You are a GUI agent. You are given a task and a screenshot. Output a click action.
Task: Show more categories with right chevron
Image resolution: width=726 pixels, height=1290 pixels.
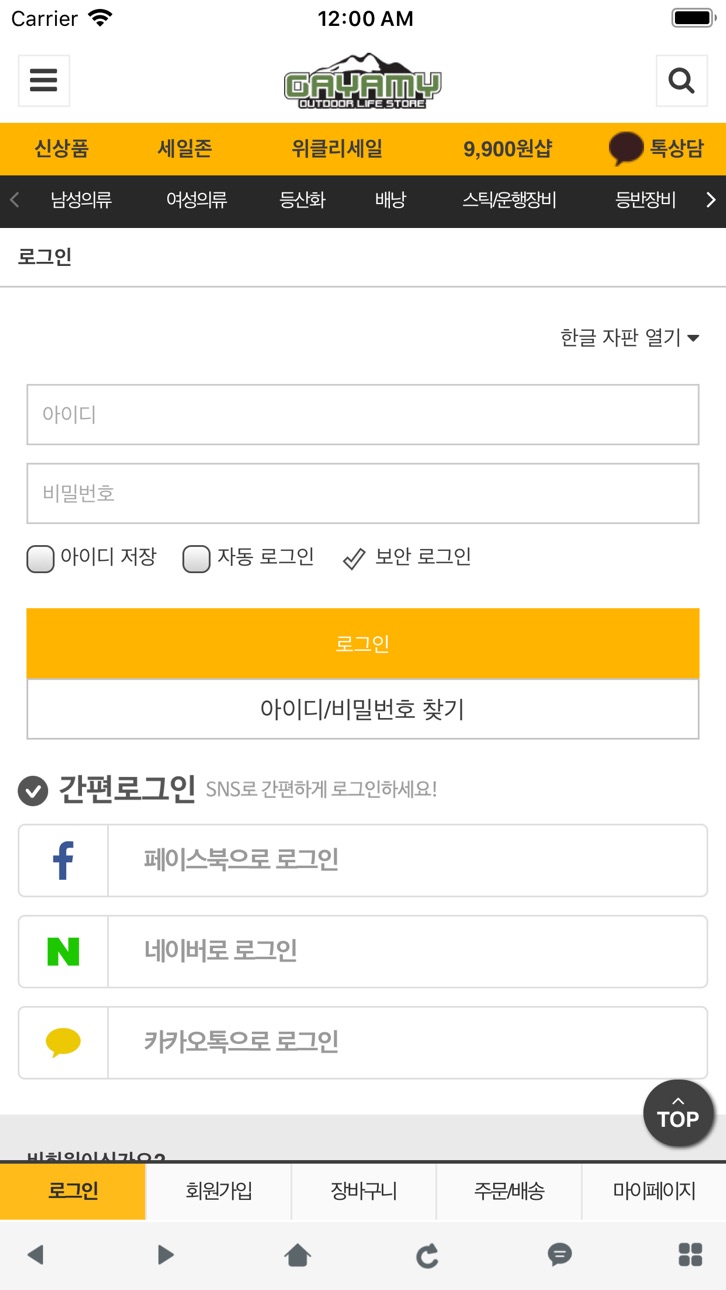[x=711, y=200]
